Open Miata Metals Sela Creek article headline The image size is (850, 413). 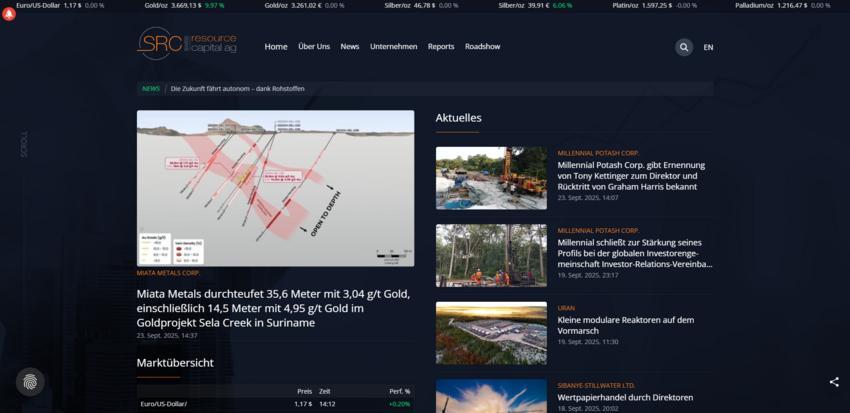(273, 308)
